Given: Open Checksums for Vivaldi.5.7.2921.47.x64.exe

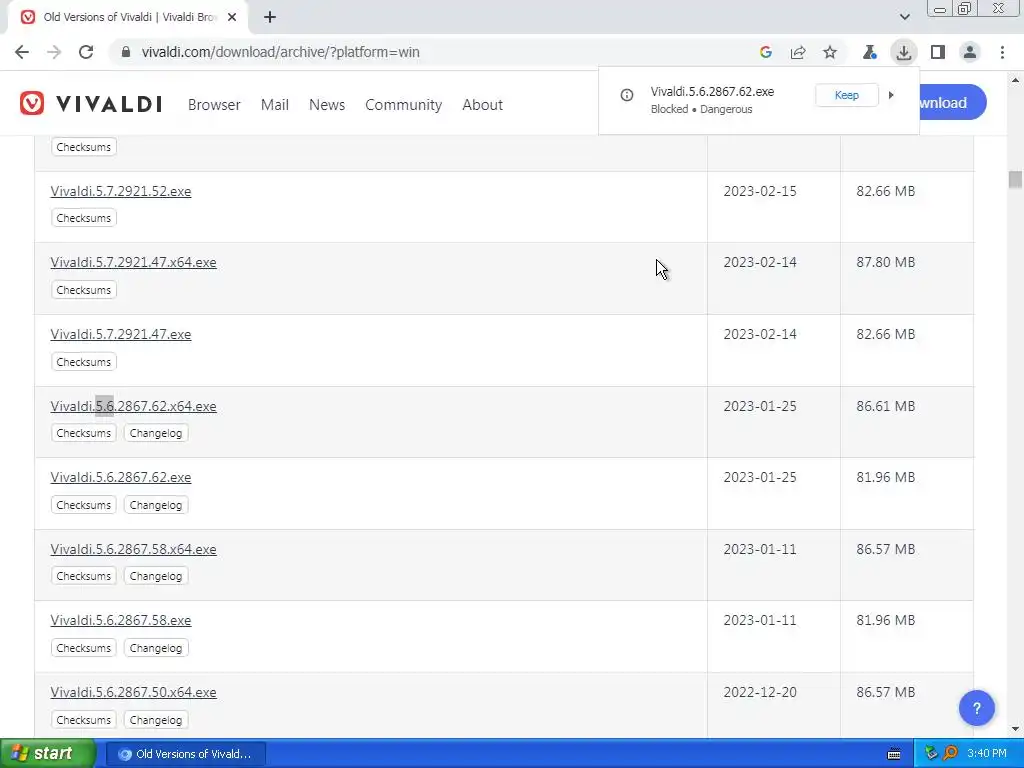Looking at the screenshot, I should [x=84, y=290].
